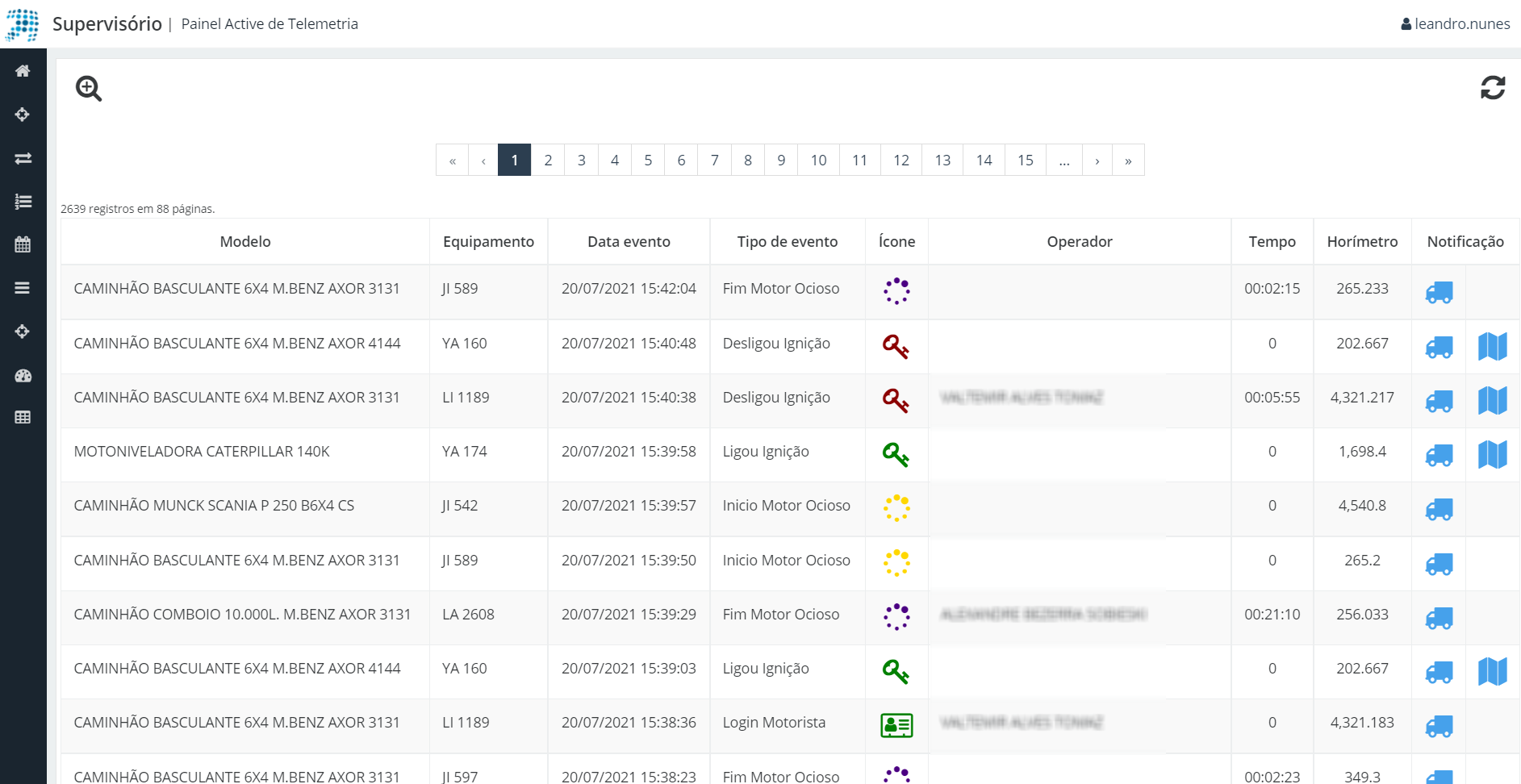Image resolution: width=1521 pixels, height=784 pixels.
Task: Refresh the telemetry panel
Action: pos(1493,87)
